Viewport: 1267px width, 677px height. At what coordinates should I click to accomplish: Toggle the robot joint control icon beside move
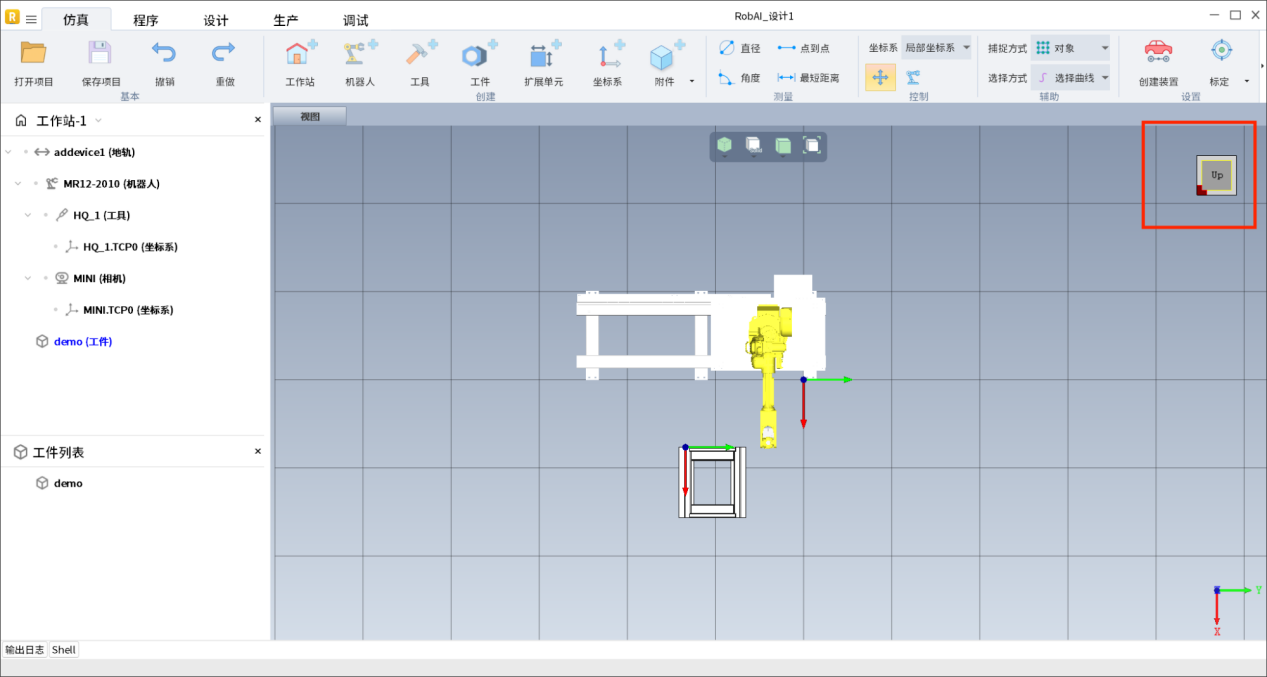(913, 77)
